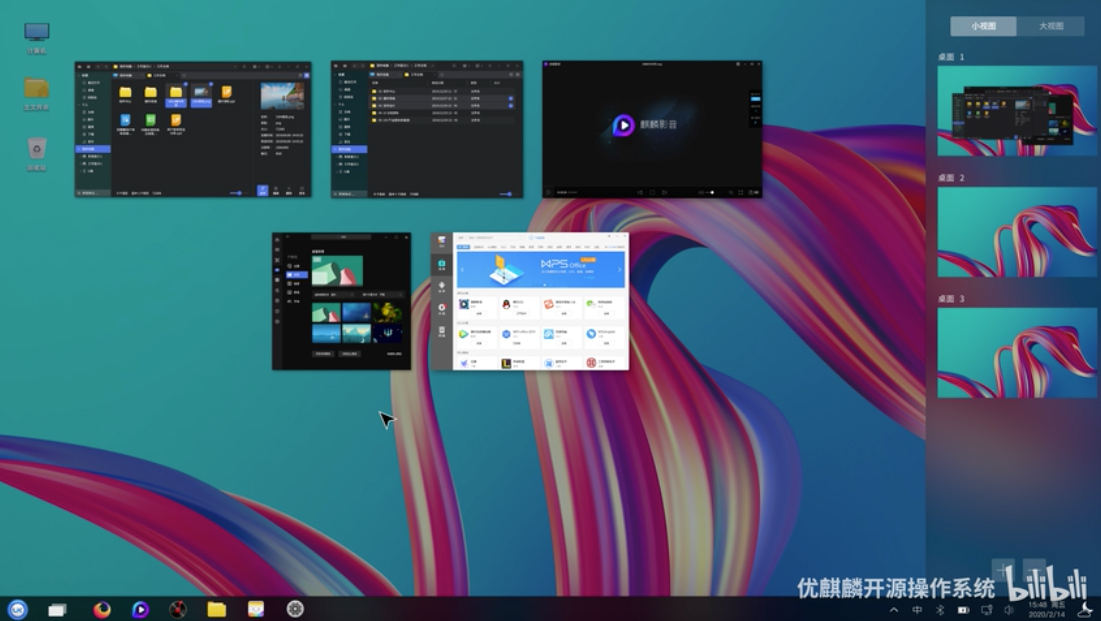
Task: Switch to the 大视图 large view tab
Action: point(1050,26)
